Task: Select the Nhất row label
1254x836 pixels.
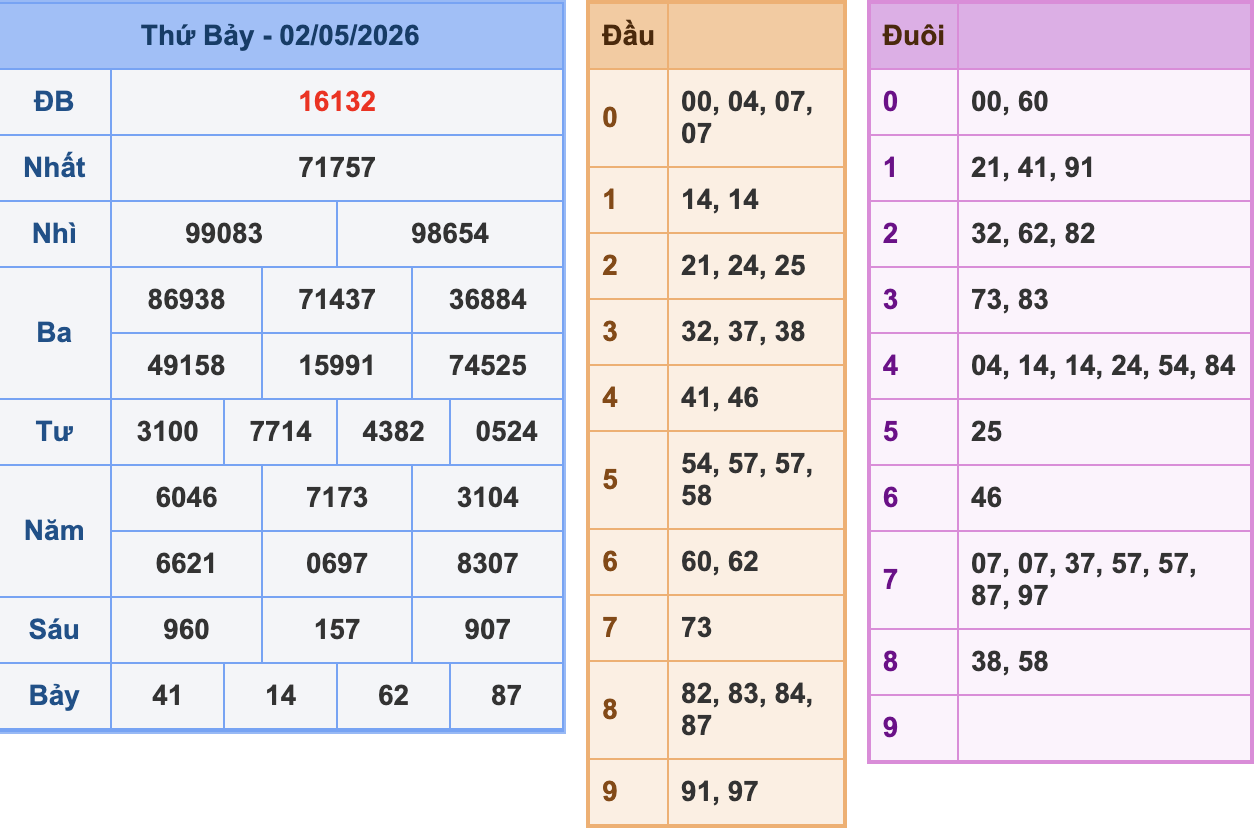Action: [x=55, y=168]
